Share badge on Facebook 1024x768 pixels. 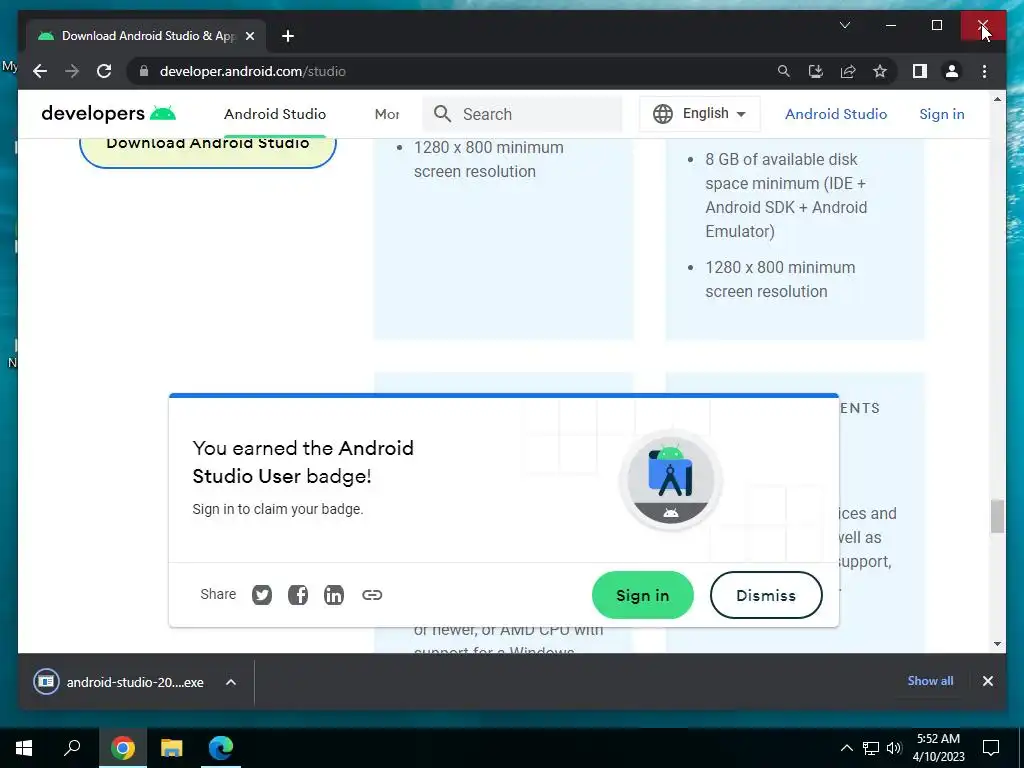pos(298,595)
